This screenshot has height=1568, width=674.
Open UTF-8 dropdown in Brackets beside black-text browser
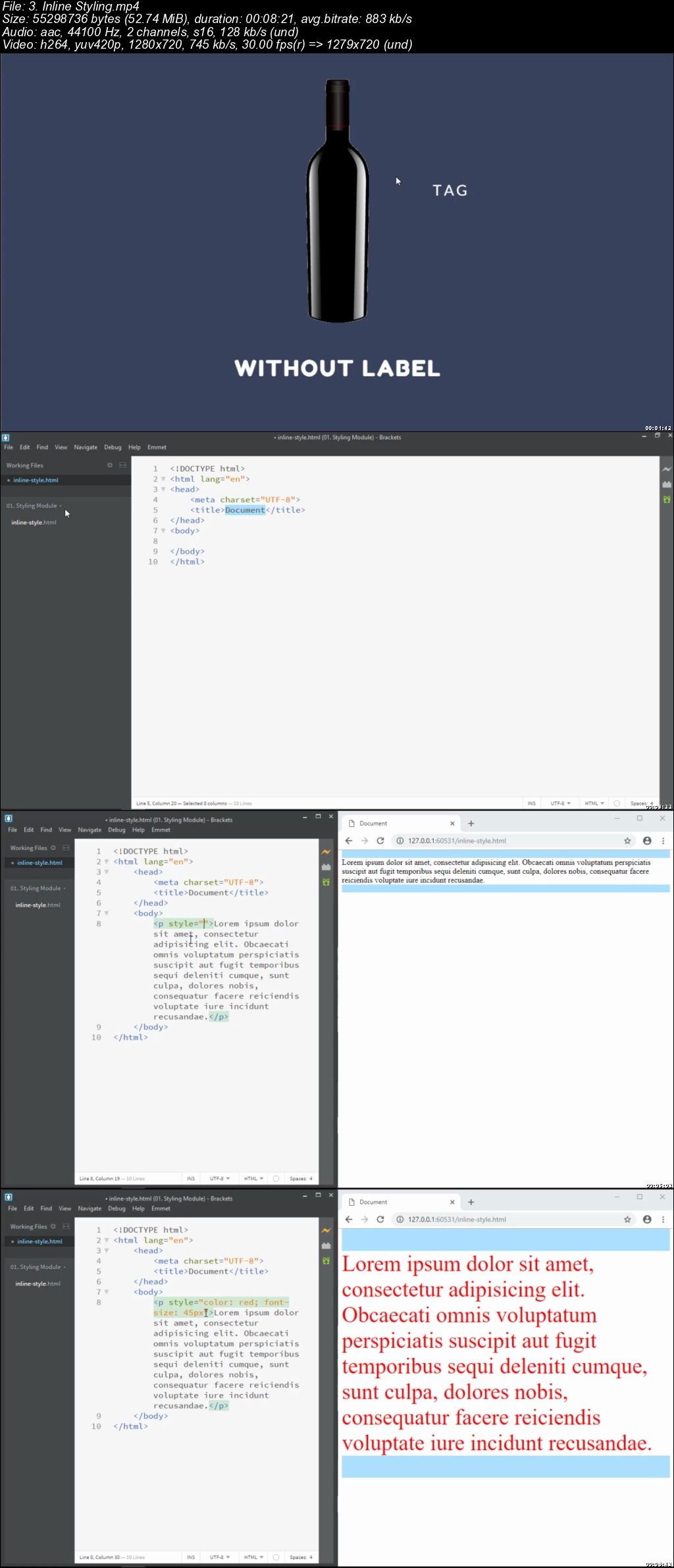point(220,1178)
